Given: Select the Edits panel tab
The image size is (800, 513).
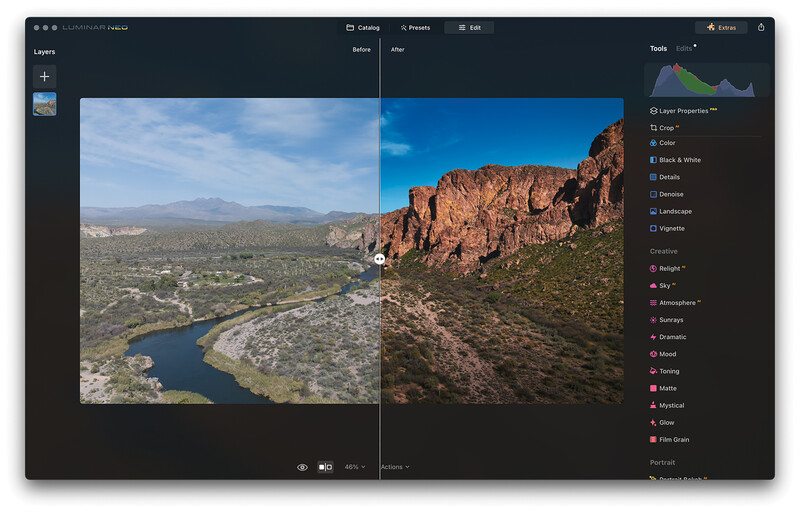Looking at the screenshot, I should tap(684, 48).
